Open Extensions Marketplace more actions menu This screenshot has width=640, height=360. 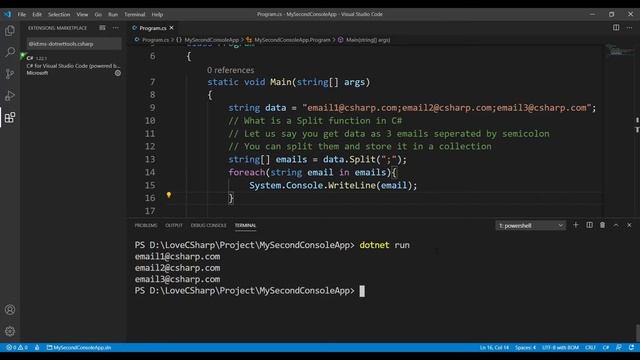pyautogui.click(x=116, y=28)
